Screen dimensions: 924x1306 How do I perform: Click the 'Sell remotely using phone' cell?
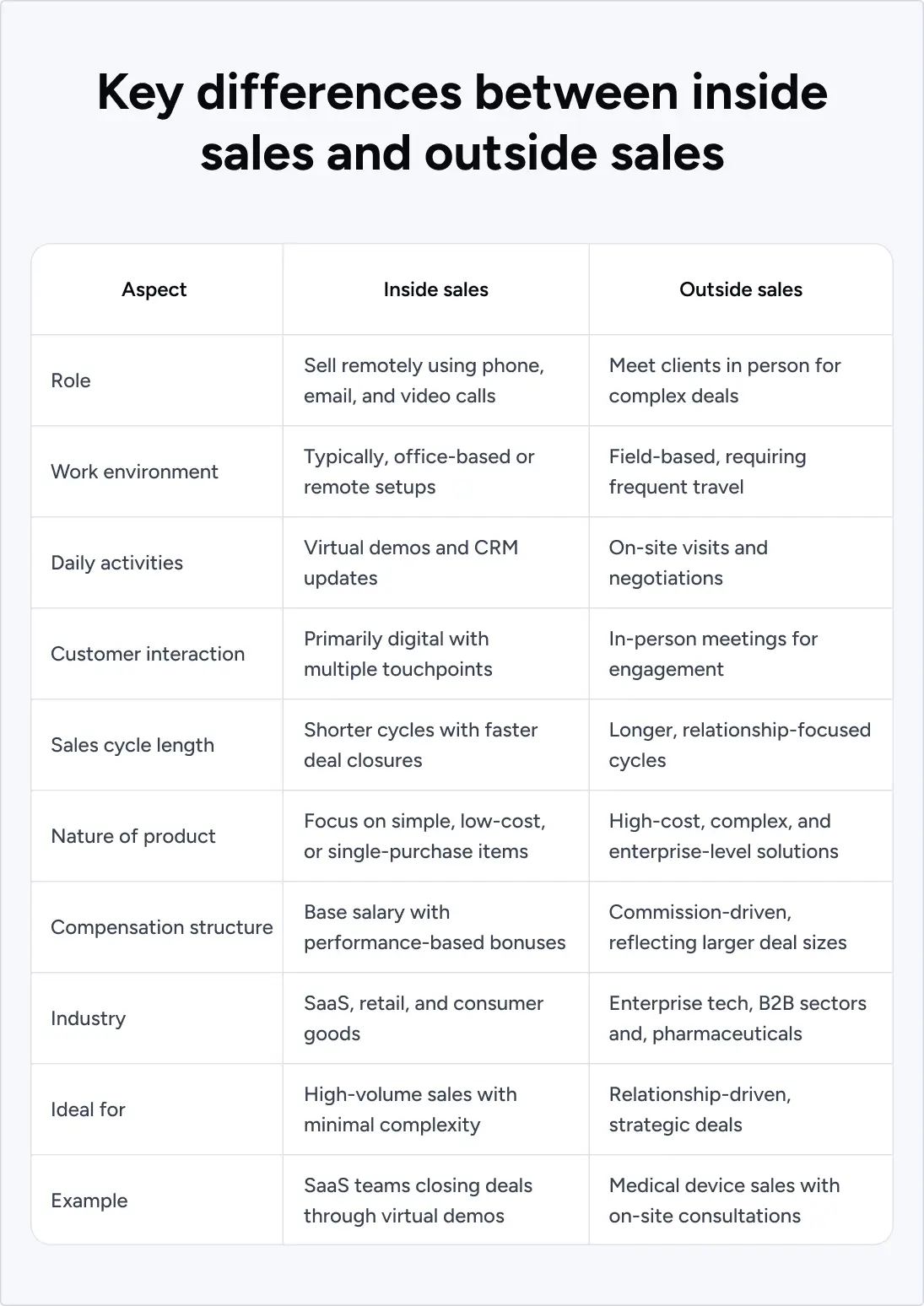424,380
